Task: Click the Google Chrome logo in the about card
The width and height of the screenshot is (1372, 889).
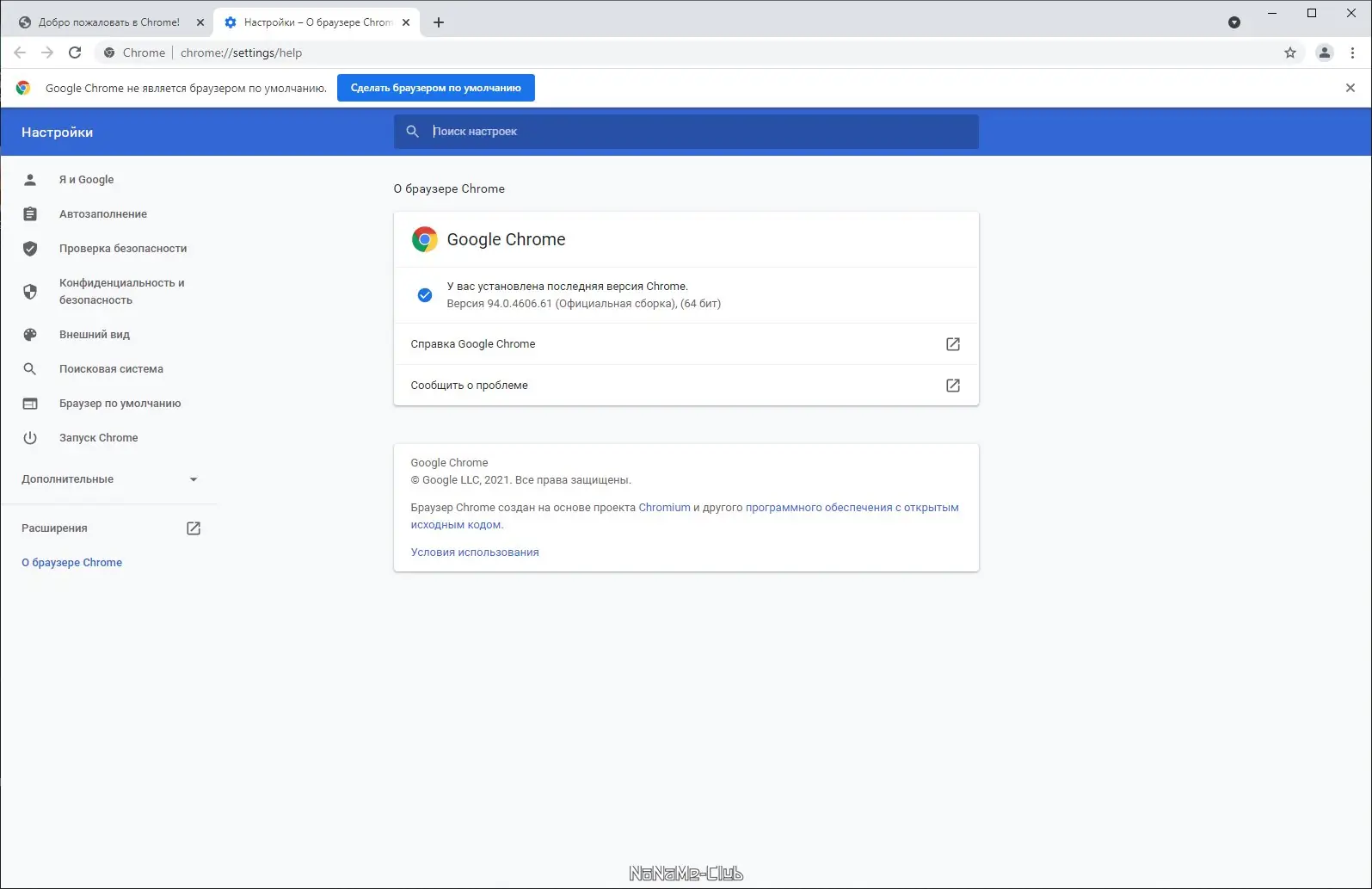Action: [x=424, y=239]
